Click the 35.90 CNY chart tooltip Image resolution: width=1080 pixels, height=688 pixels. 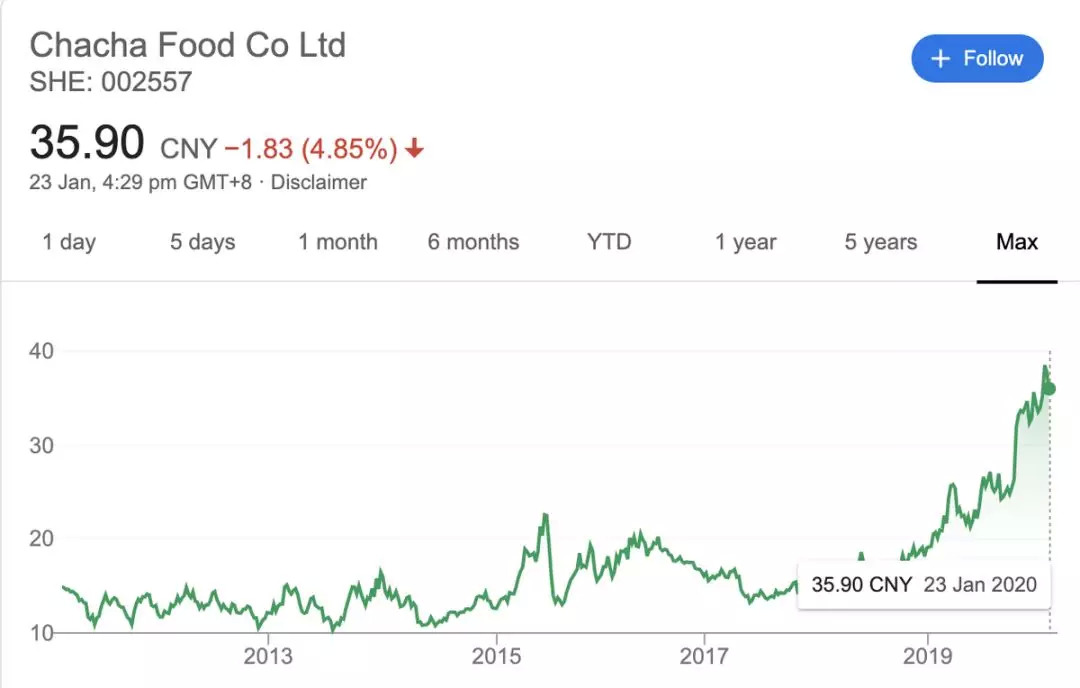click(923, 584)
